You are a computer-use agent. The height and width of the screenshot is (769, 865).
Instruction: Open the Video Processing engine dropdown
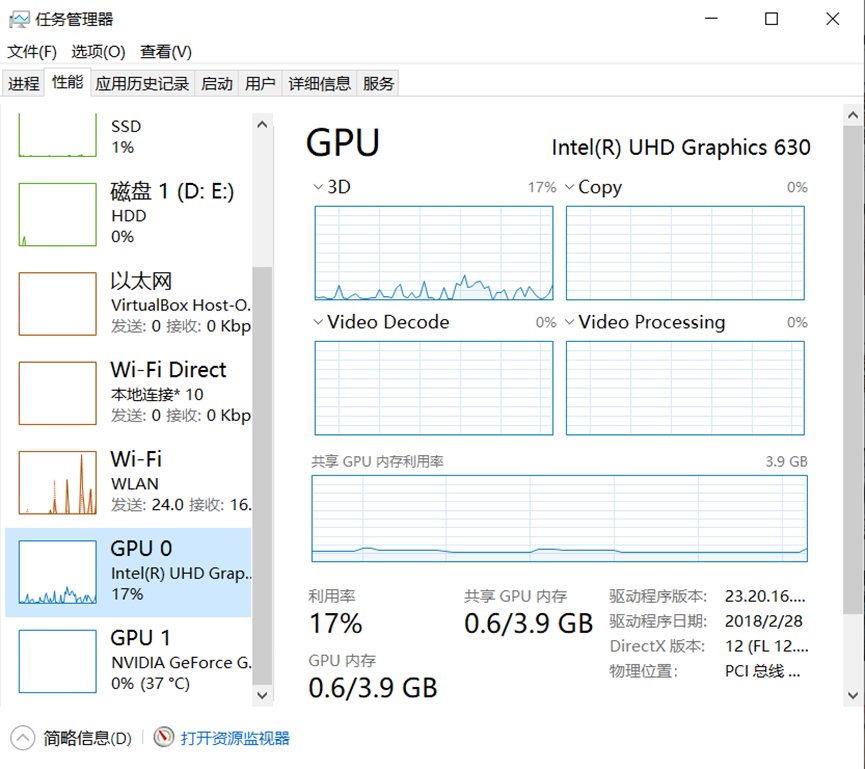(x=570, y=322)
